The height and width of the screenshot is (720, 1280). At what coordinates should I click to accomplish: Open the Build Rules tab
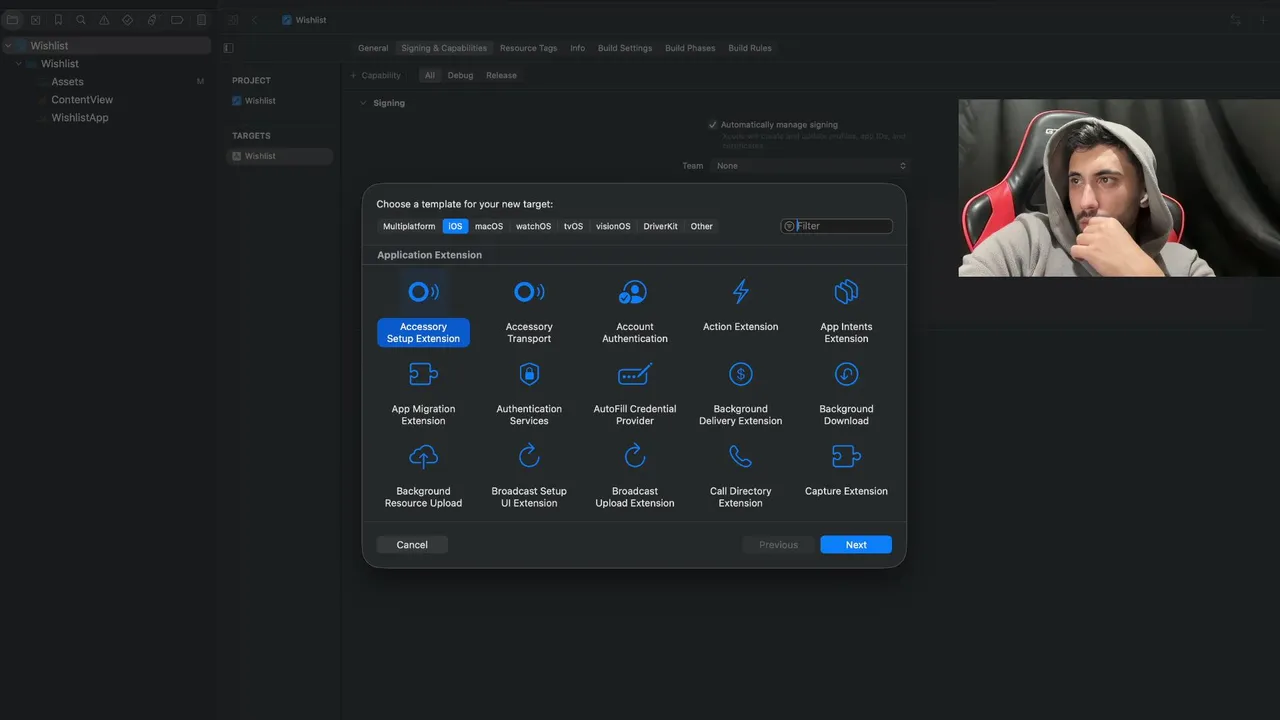click(x=750, y=48)
